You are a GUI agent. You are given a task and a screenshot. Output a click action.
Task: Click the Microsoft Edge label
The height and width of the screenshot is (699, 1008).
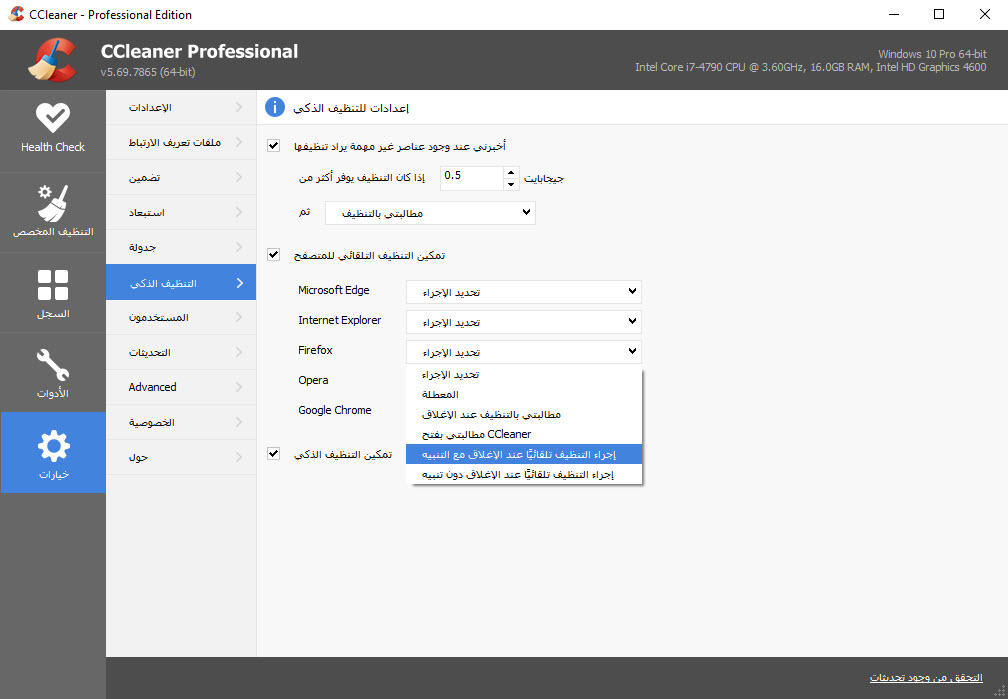[334, 290]
